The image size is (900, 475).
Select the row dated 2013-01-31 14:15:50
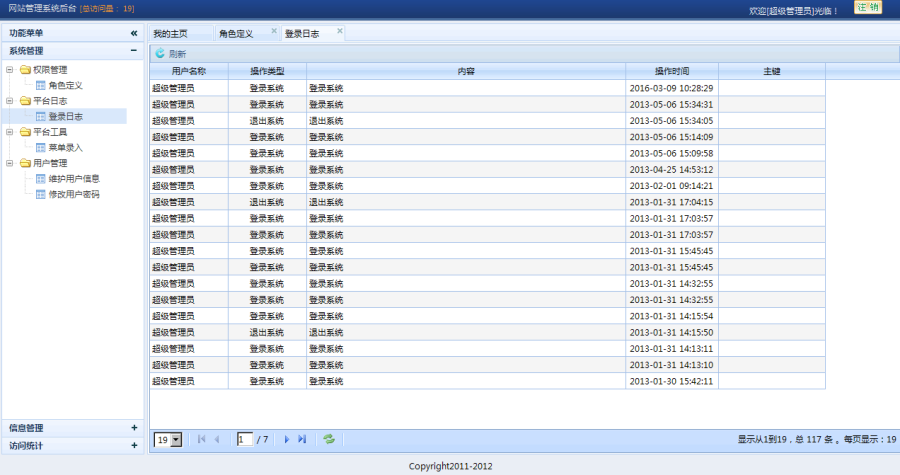(487, 332)
